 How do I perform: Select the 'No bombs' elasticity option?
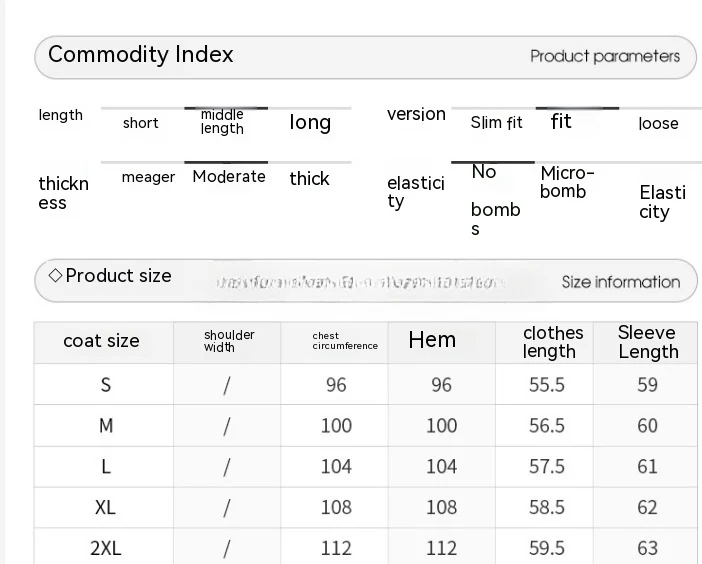(496, 200)
